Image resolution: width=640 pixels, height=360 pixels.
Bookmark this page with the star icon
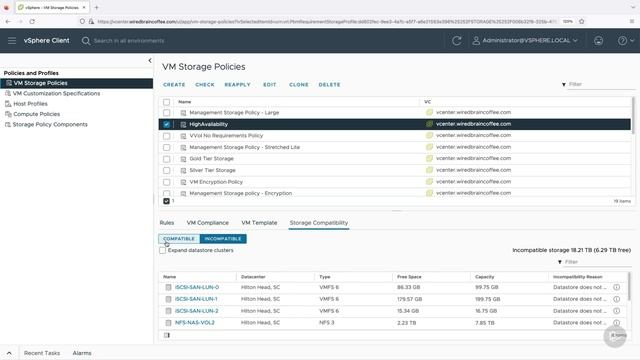(582, 21)
